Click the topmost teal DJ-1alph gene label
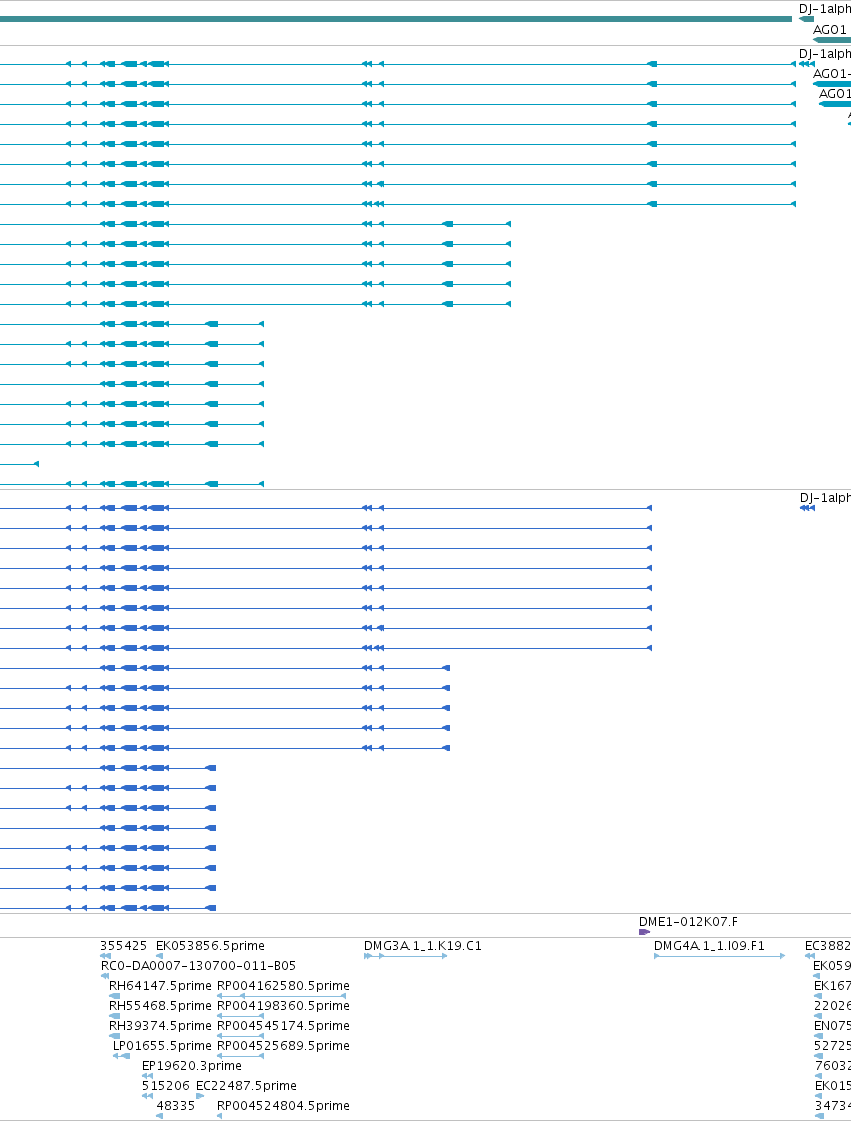Screen dimensions: 851x1121 coord(825,9)
